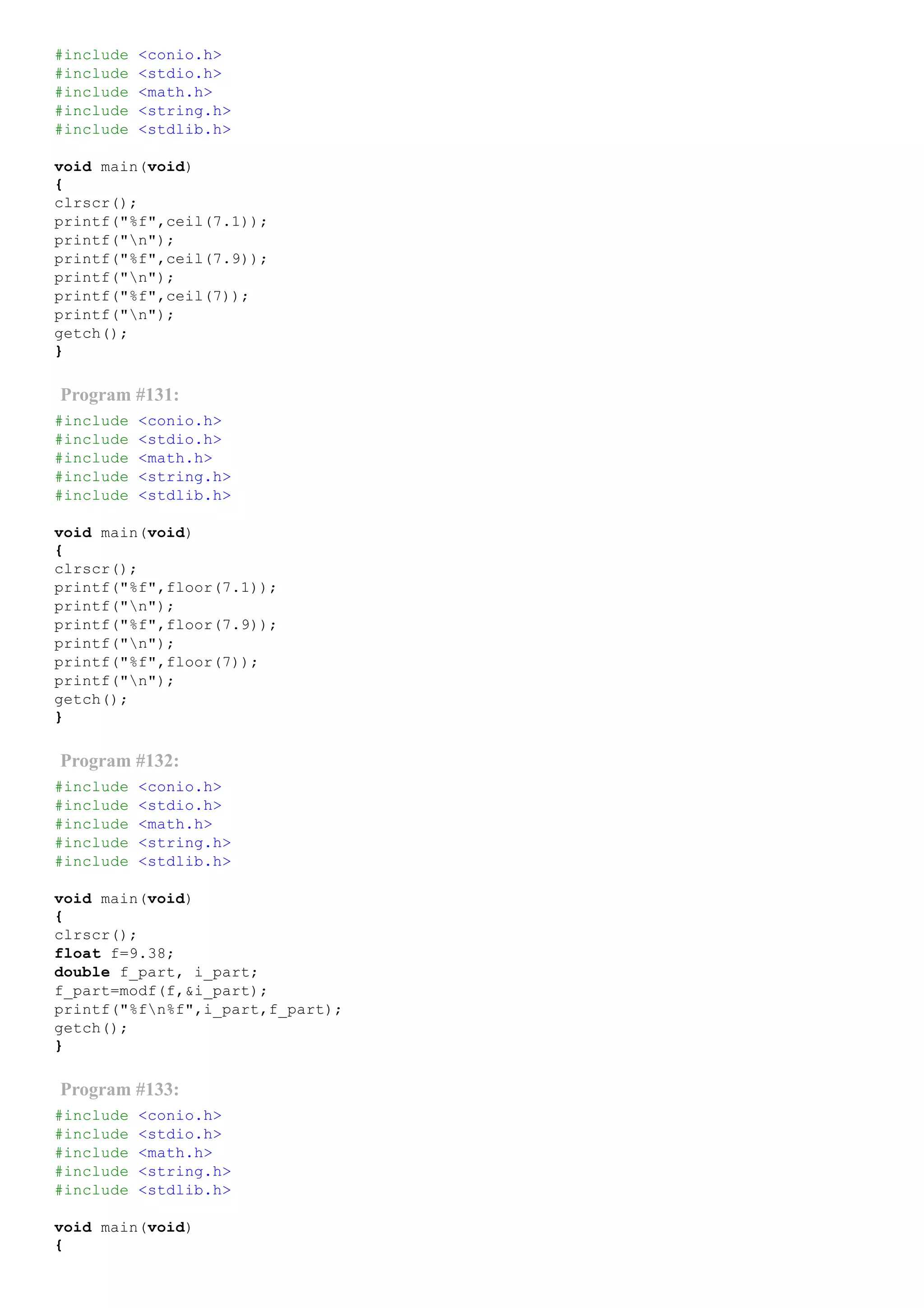Screen dimensions: 924x1308
Task: Click #include <stdio.h> under Program #132
Action: tap(139, 806)
